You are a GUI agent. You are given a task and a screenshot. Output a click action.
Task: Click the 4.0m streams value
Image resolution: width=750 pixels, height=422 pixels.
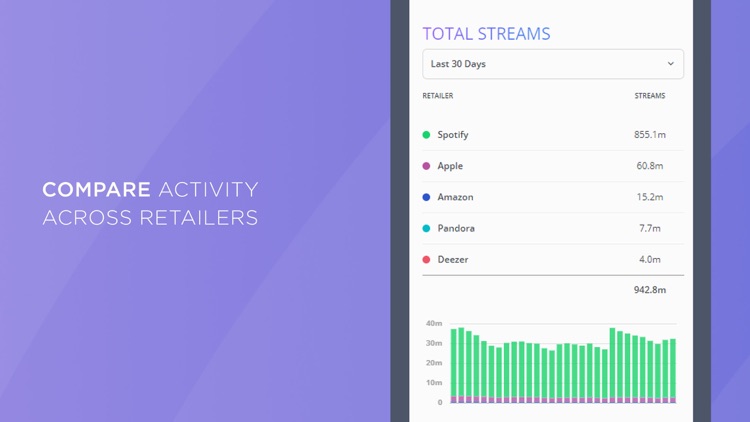pyautogui.click(x=650, y=259)
